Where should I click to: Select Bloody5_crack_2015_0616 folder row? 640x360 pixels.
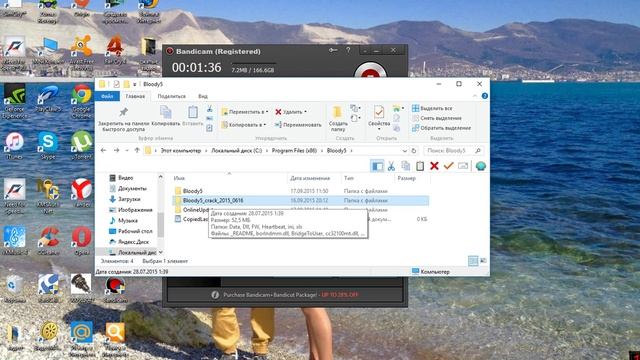point(300,200)
